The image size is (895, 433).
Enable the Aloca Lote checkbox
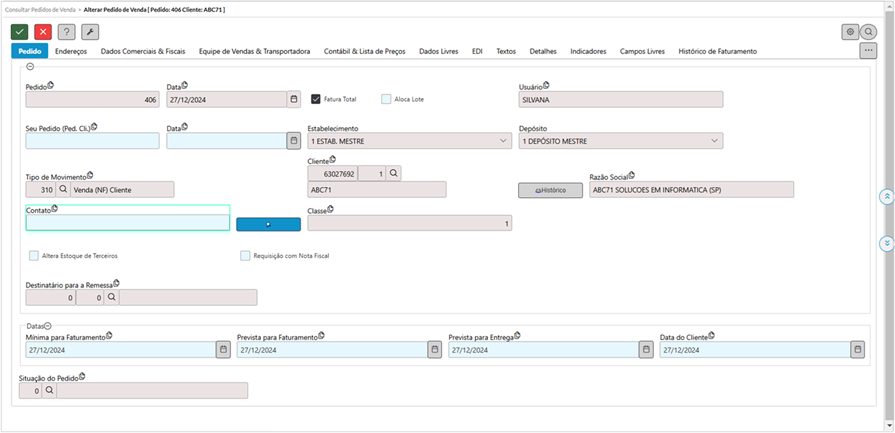coord(386,99)
